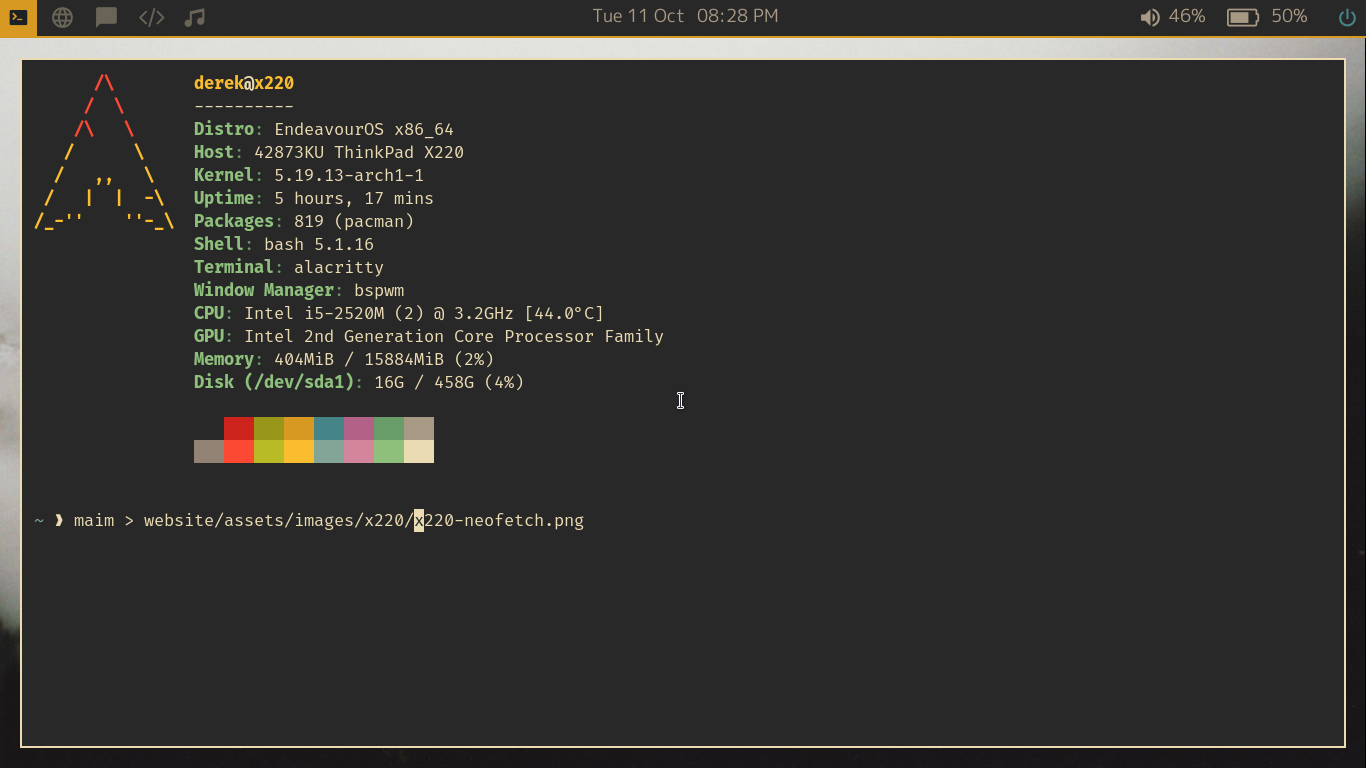The image size is (1366, 768).
Task: Click the prompt arrow symbol after tilde
Action: click(59, 520)
